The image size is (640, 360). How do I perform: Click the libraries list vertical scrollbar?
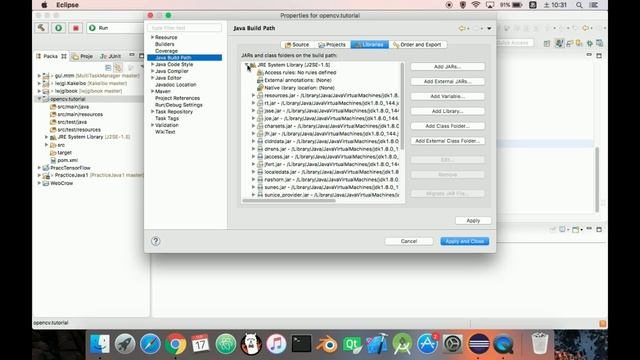(x=402, y=106)
